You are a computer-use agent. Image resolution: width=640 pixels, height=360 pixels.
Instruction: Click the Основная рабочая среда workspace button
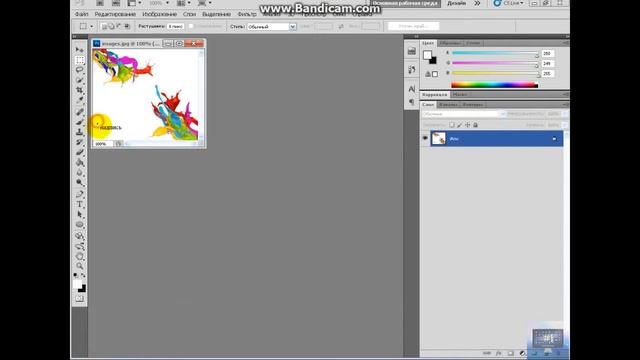(405, 3)
